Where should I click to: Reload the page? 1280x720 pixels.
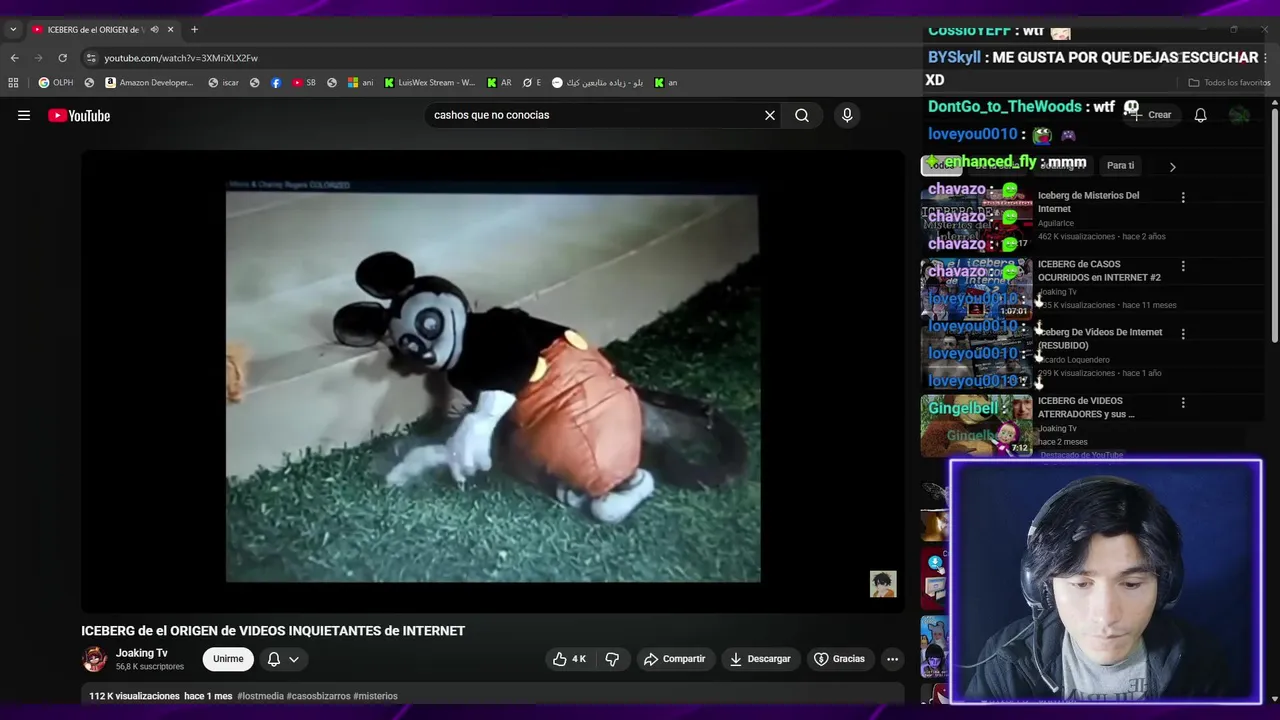click(x=62, y=58)
